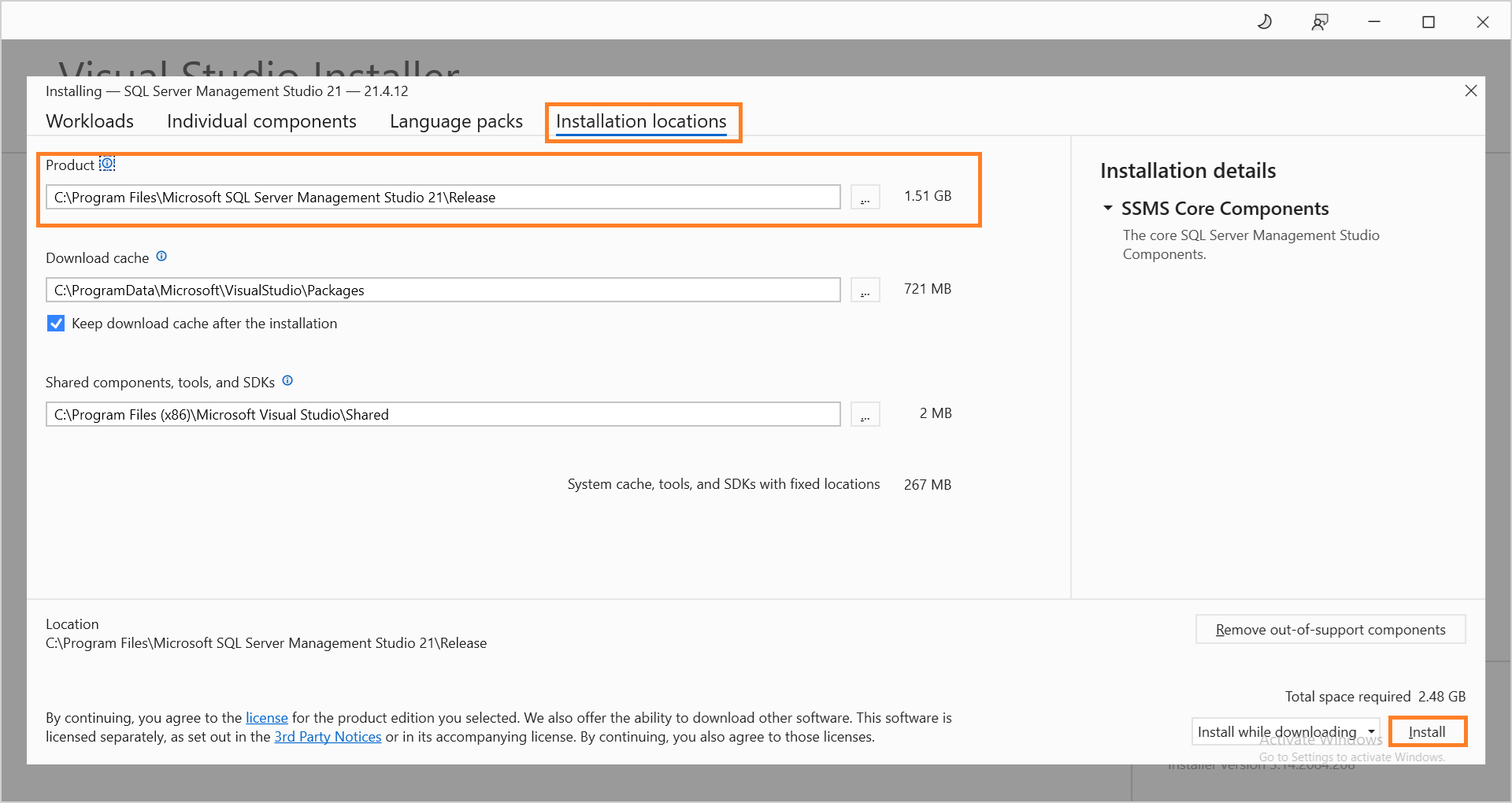Open the browse dialog for Download cache
1512x803 pixels.
click(x=865, y=290)
